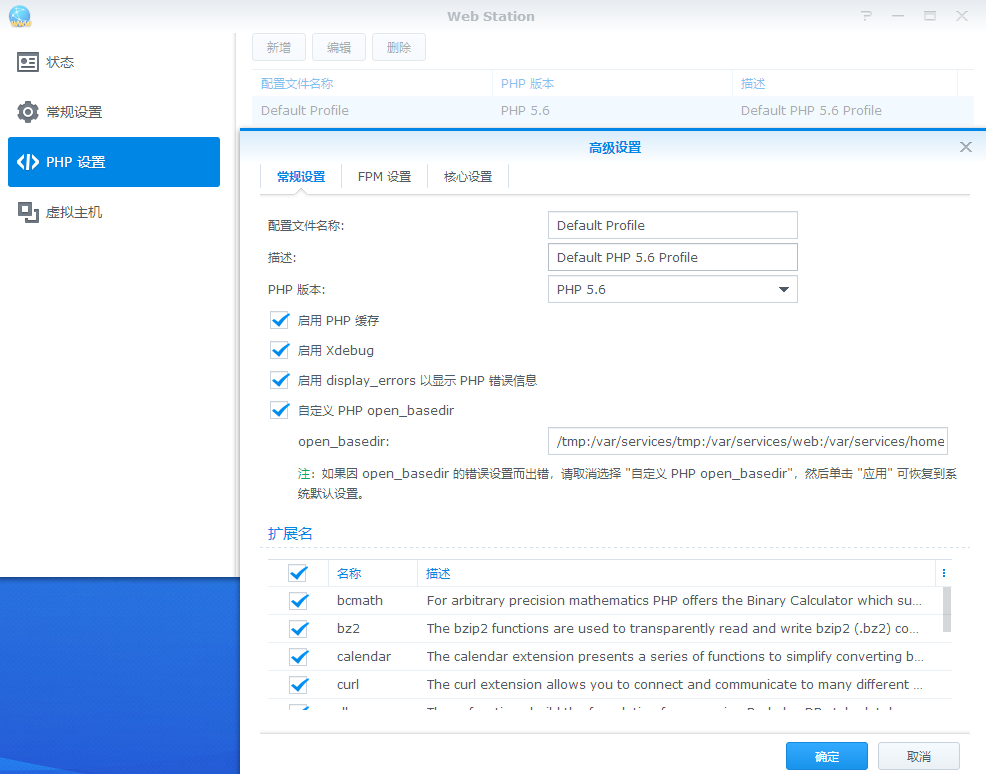This screenshot has height=774, width=986.
Task: Click the 确定 confirm button
Action: [826, 756]
